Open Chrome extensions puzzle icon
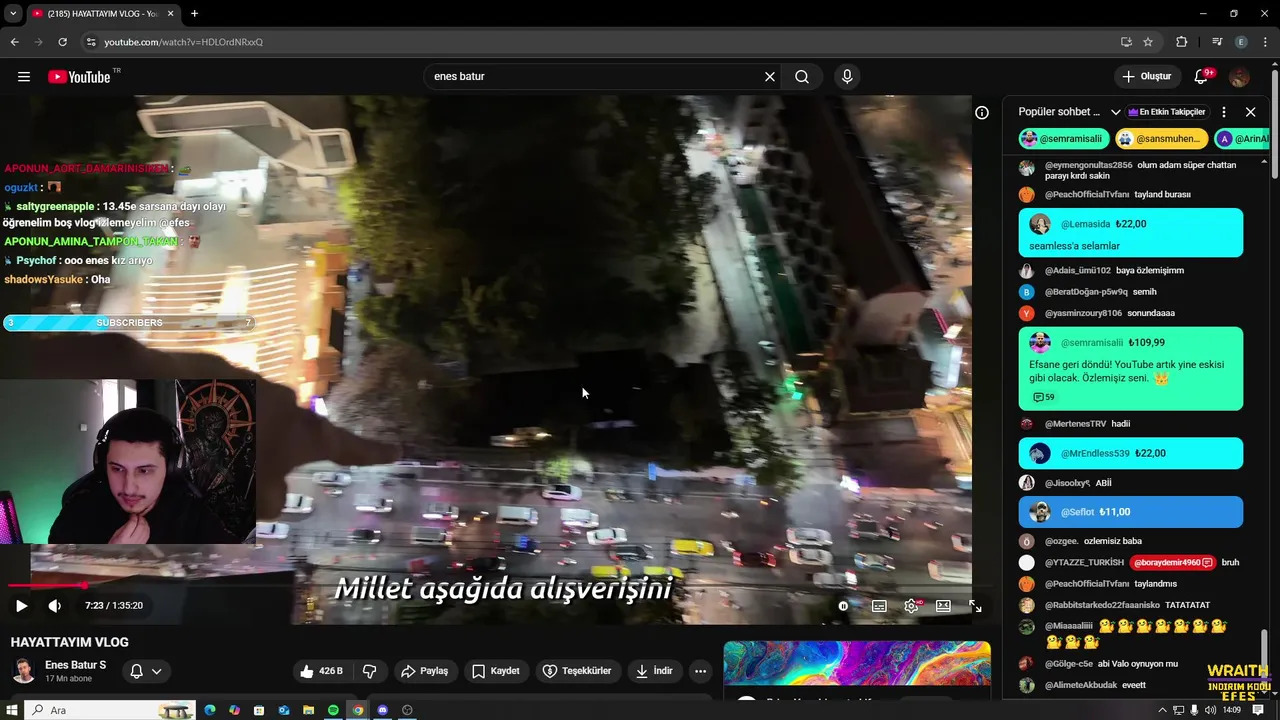The height and width of the screenshot is (720, 1280). click(1181, 42)
